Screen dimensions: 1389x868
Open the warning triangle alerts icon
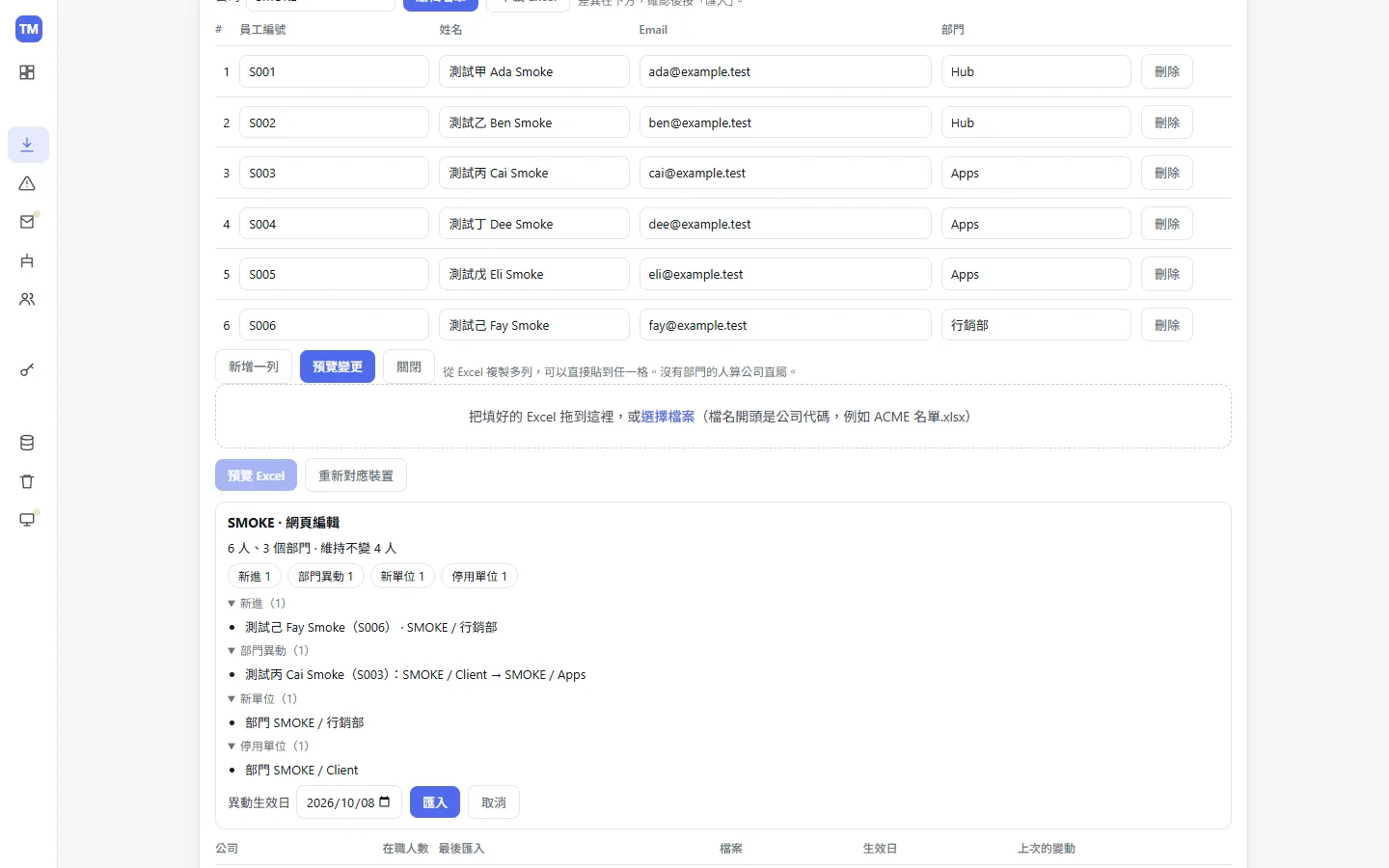point(27,183)
